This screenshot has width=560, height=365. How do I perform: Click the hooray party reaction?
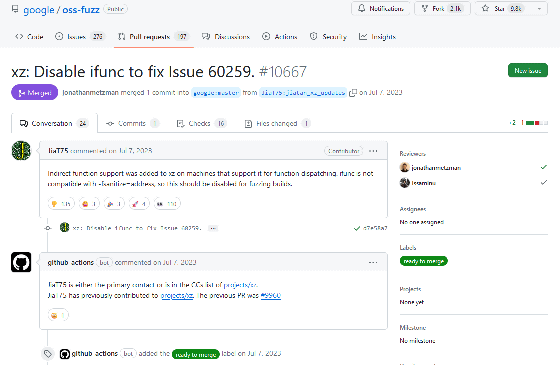114,204
